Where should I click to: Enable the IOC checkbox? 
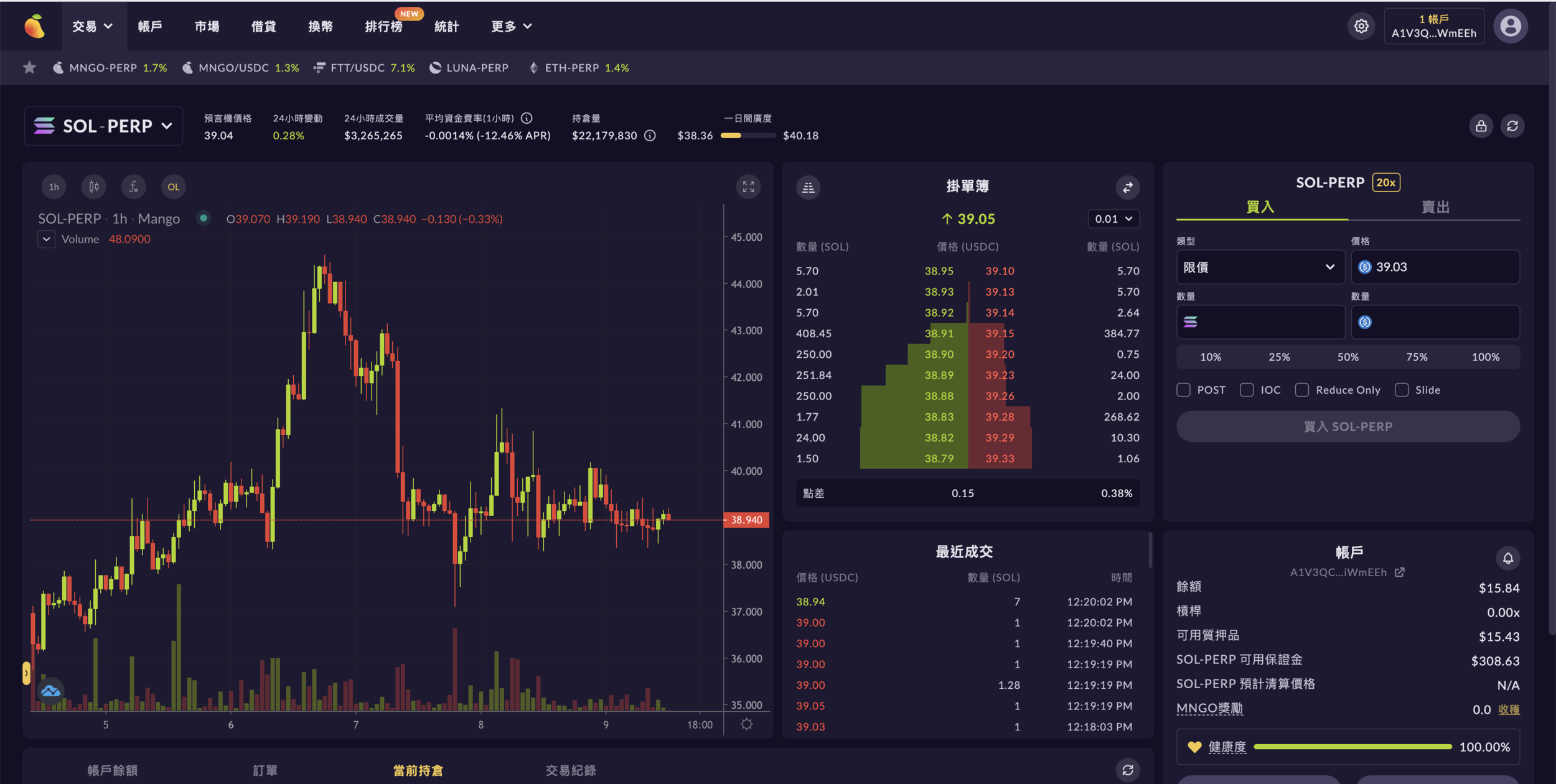1247,390
